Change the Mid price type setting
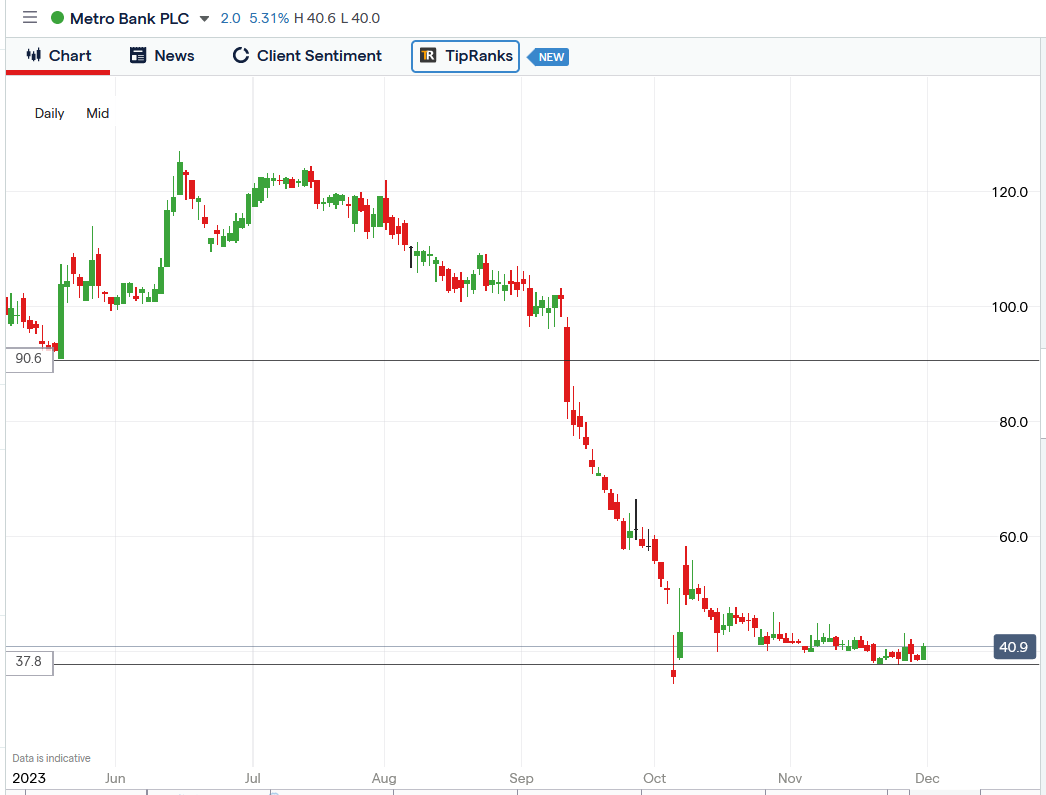The width and height of the screenshot is (1046, 795). [x=97, y=113]
